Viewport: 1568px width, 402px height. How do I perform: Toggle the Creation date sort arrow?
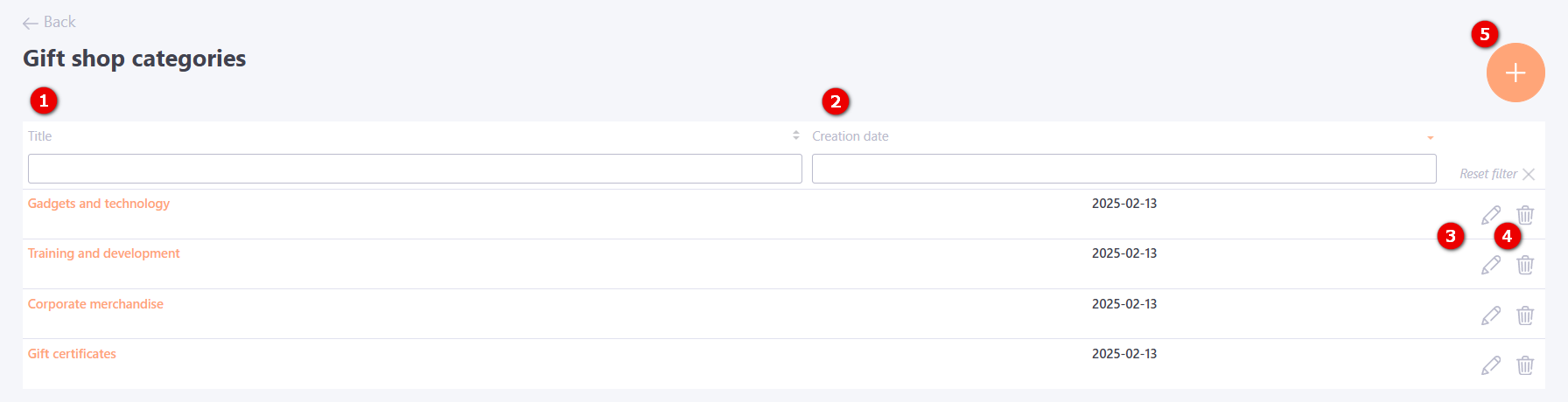point(1431,137)
